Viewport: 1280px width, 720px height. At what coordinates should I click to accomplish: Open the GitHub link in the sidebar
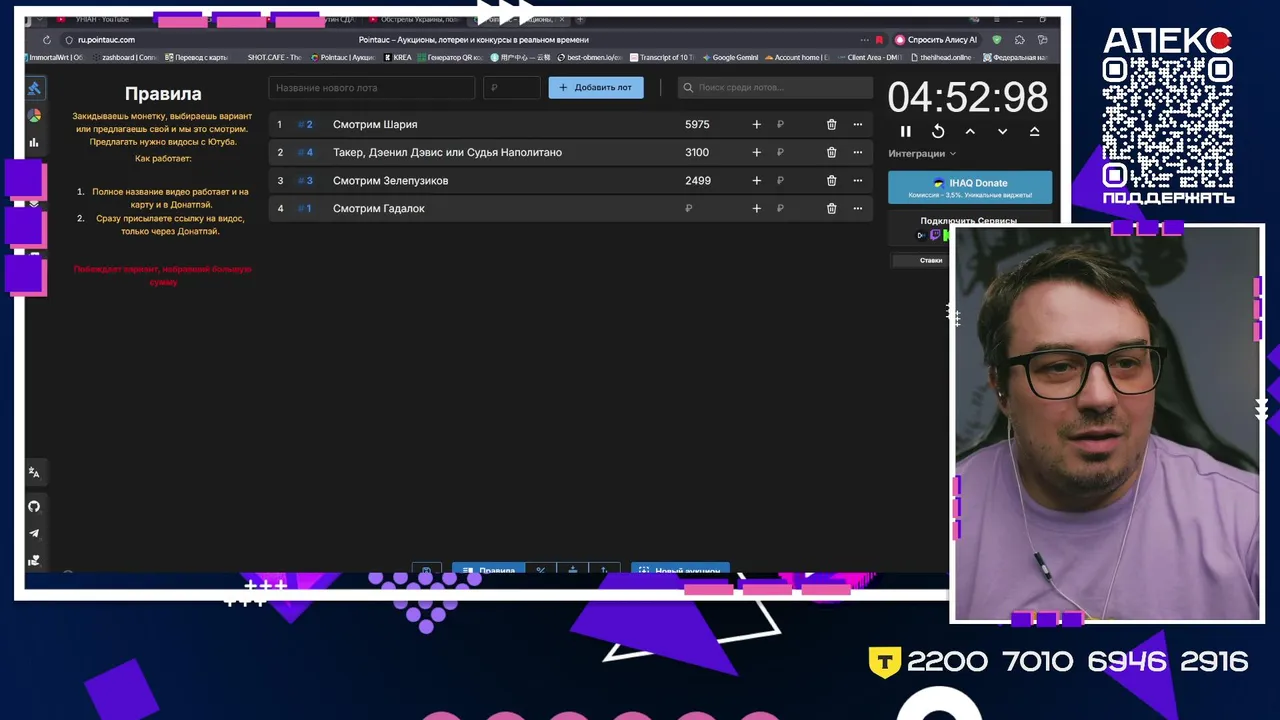tap(34, 506)
